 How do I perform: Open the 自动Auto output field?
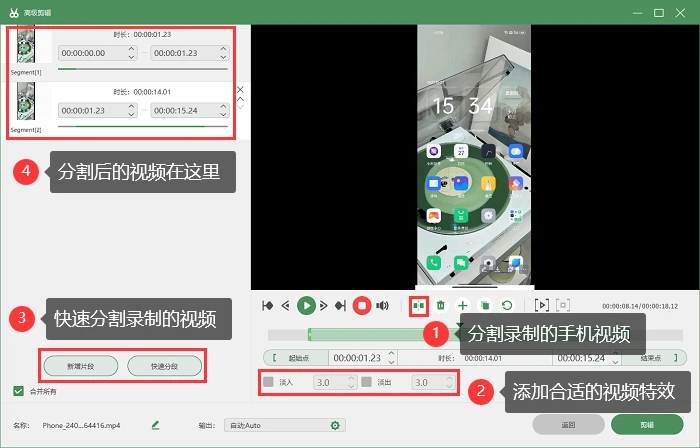click(285, 425)
